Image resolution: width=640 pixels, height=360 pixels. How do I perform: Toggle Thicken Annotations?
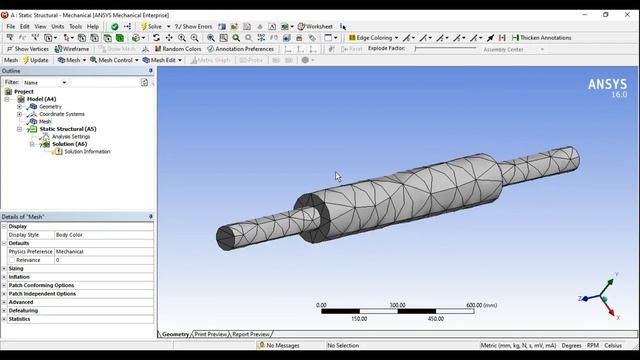542,38
